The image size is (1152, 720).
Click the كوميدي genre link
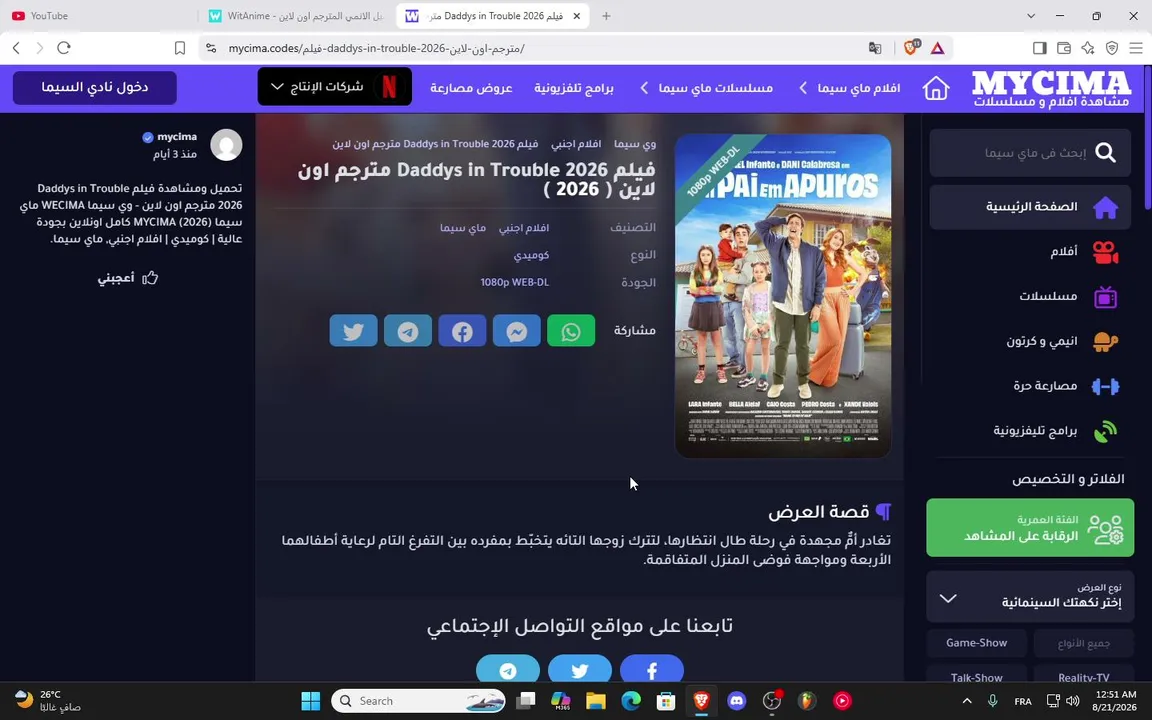531,255
